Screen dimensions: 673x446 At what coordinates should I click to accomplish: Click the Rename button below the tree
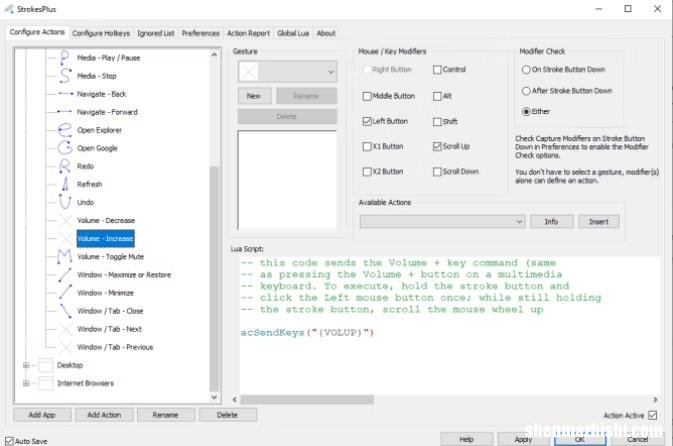point(165,415)
